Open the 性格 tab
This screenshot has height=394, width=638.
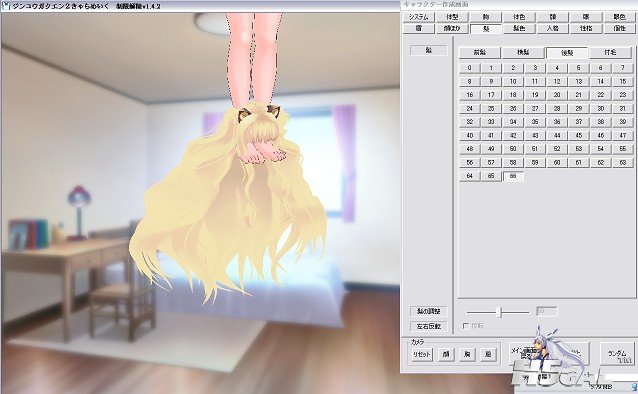[586, 28]
